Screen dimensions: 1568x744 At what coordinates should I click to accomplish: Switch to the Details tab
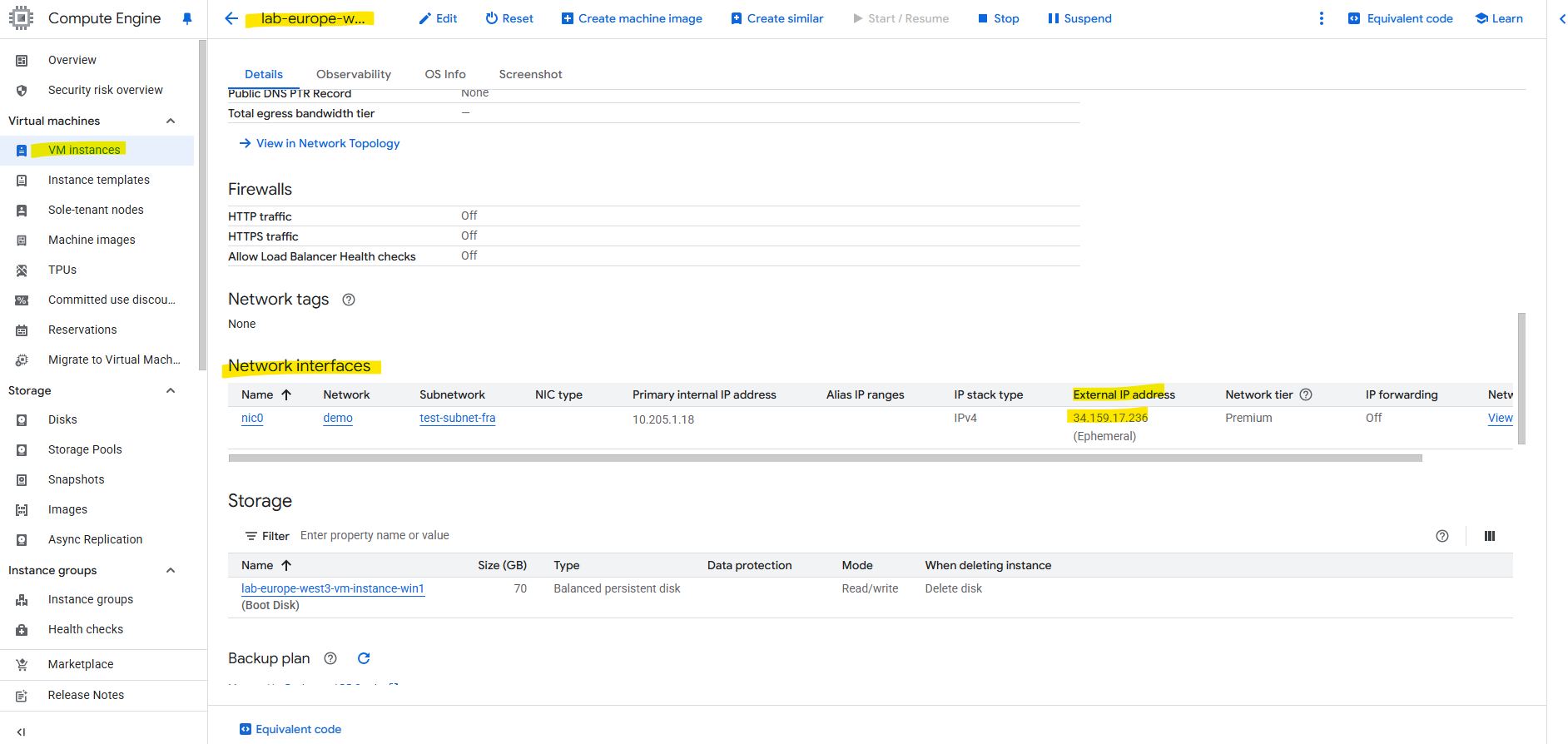(x=264, y=74)
